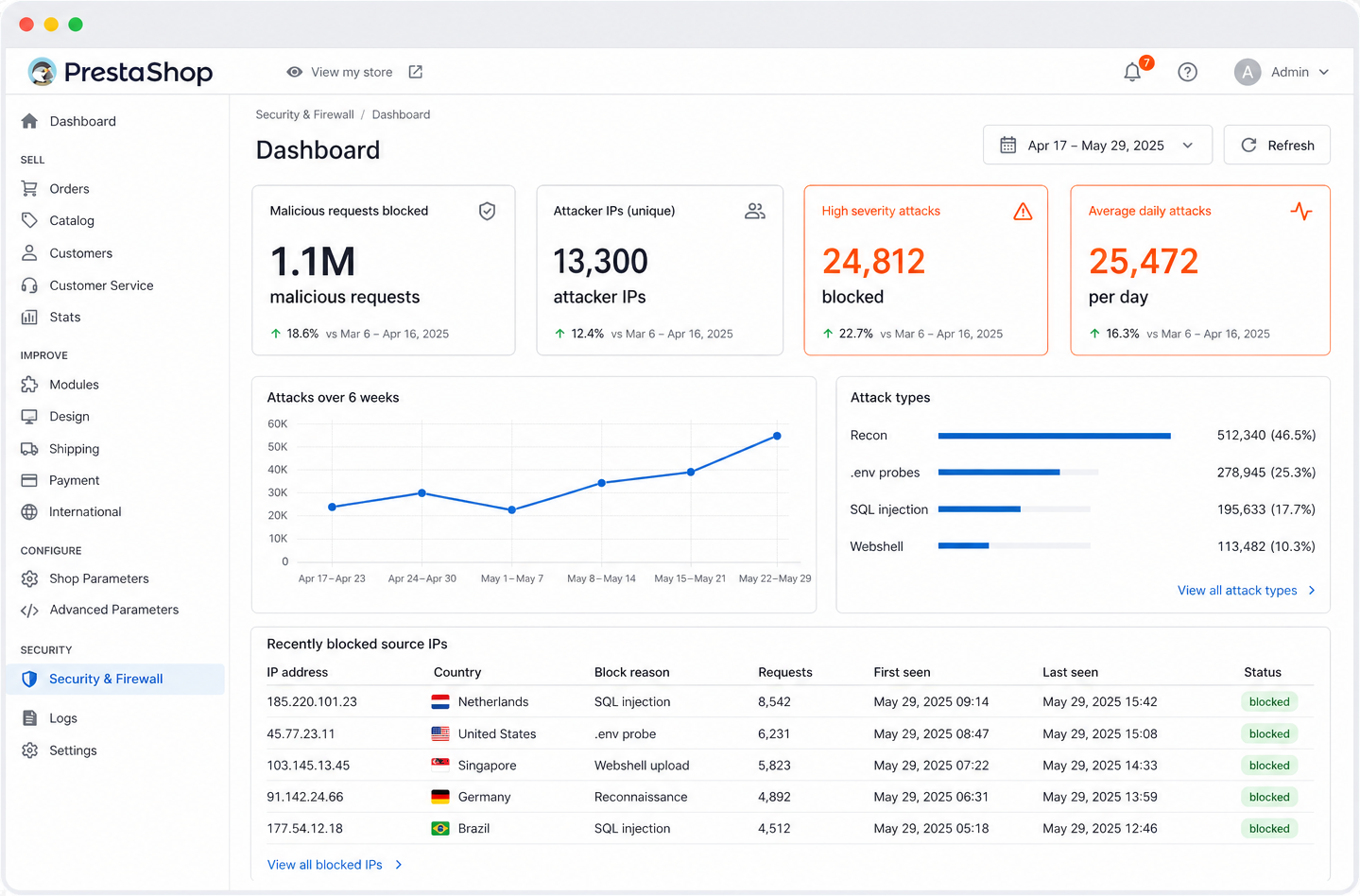Click the external link icon next to View my store
This screenshot has height=896, width=1360.
click(x=415, y=72)
